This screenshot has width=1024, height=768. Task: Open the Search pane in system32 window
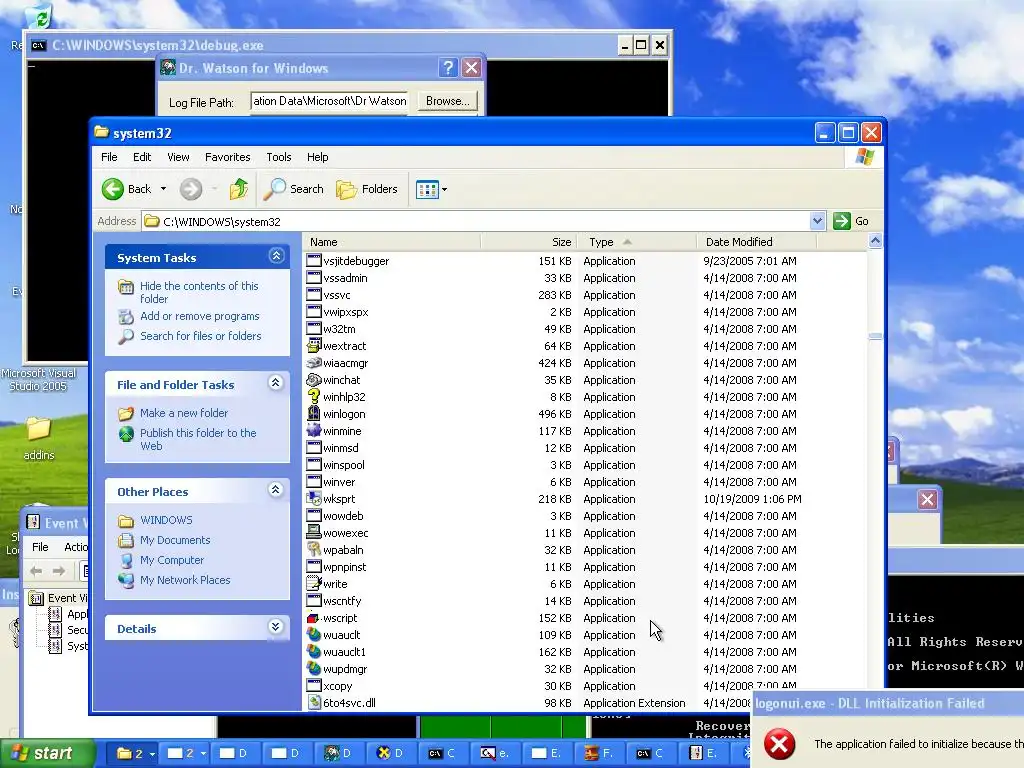294,189
